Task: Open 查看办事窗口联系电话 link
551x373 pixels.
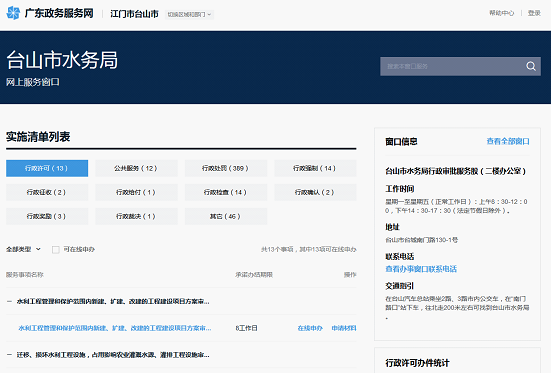Action: point(421,269)
